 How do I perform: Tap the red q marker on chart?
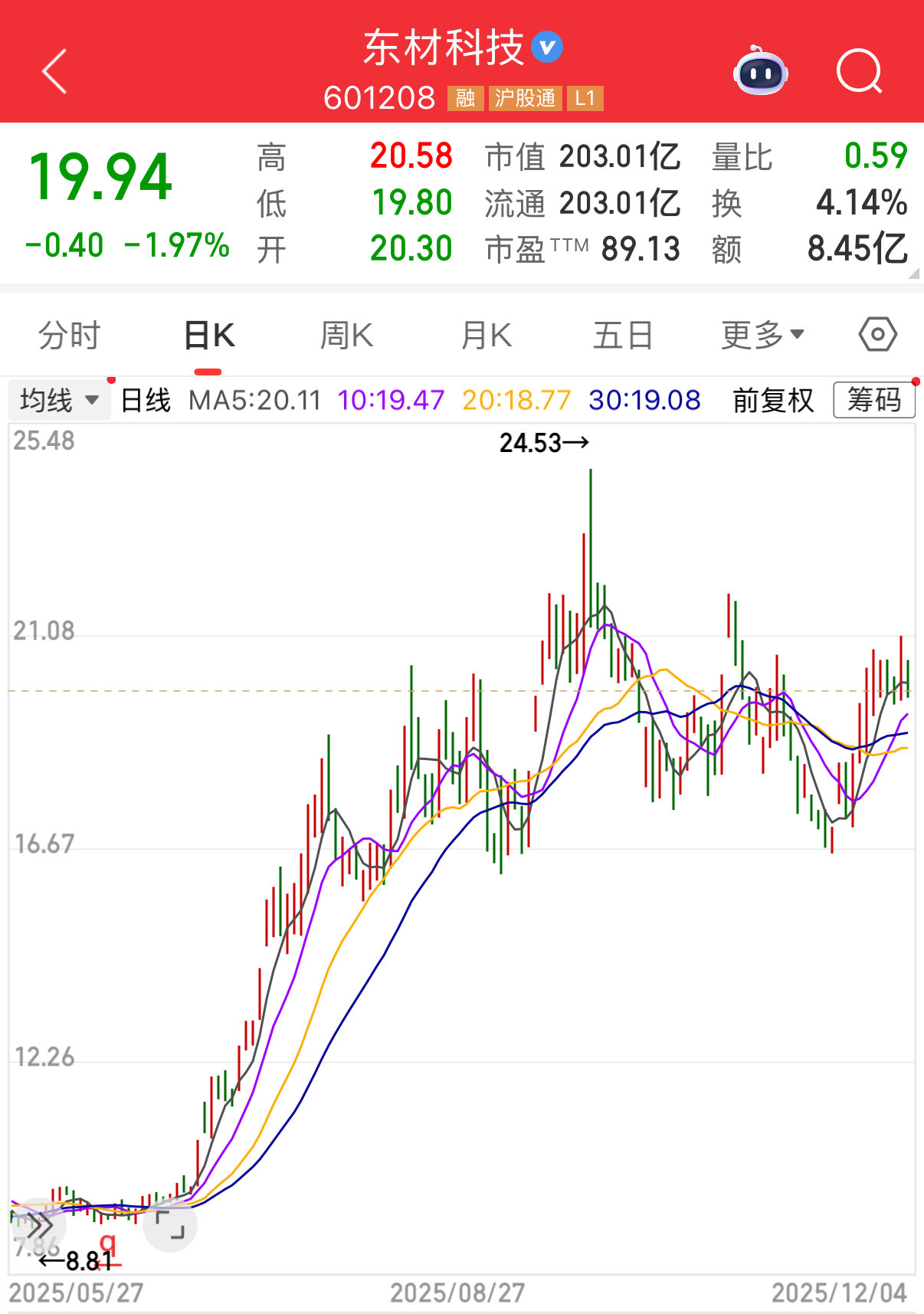point(108,1243)
